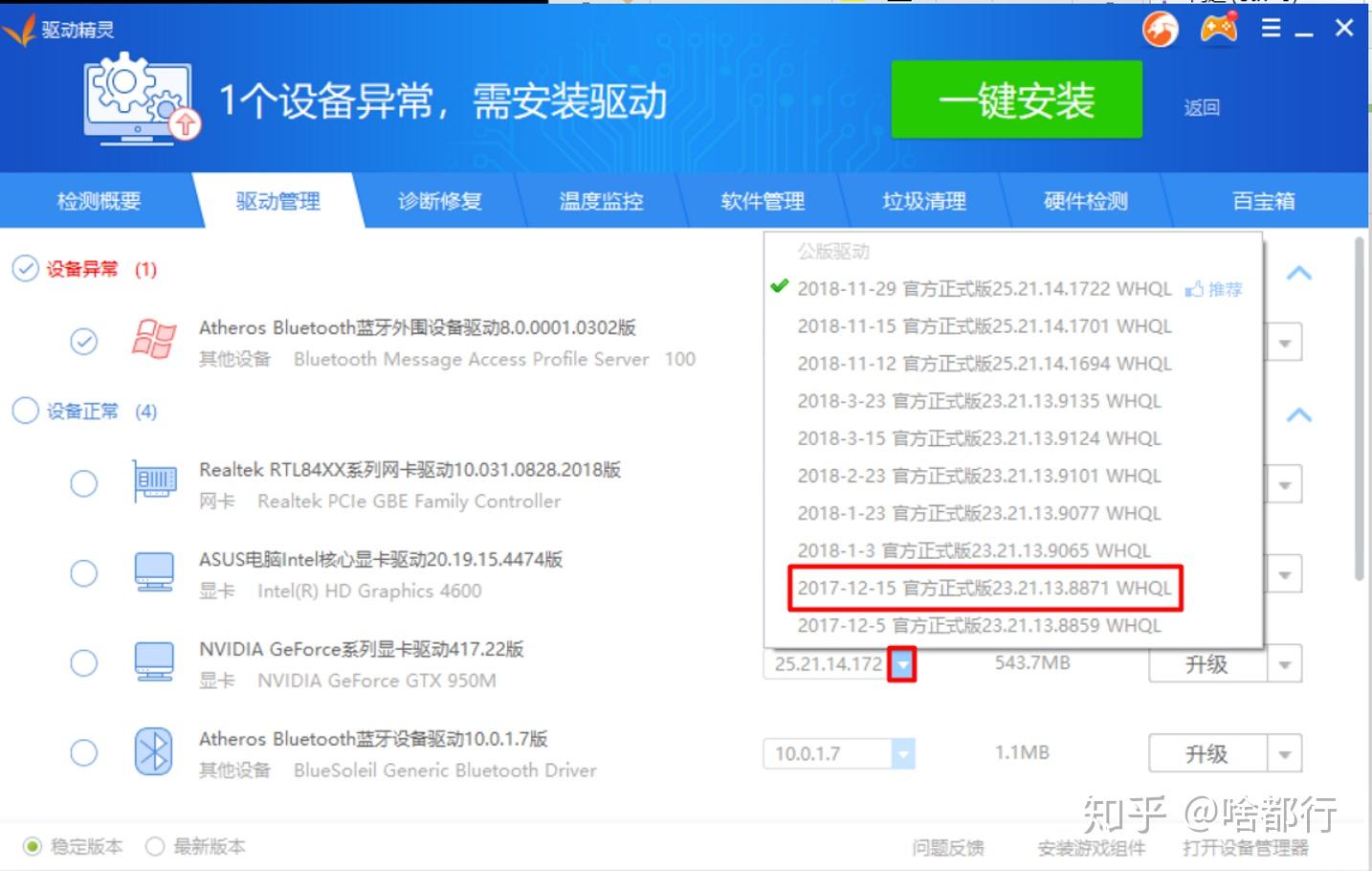Screen dimensions: 1372x871
Task: Switch to the 检测概要 tab
Action: 99,201
